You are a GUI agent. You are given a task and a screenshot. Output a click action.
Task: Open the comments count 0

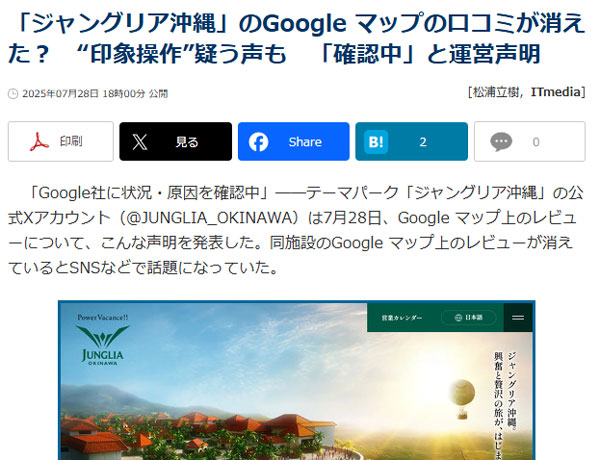530,142
